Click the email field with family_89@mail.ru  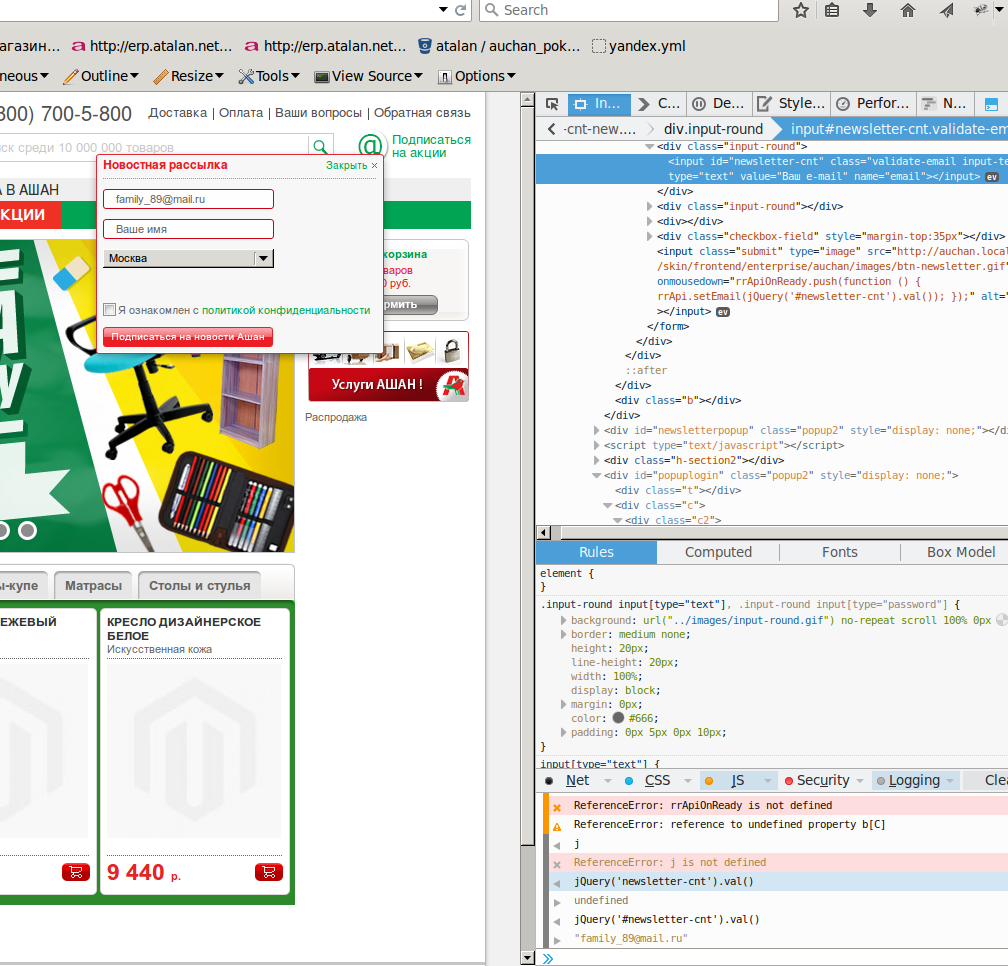tap(188, 199)
